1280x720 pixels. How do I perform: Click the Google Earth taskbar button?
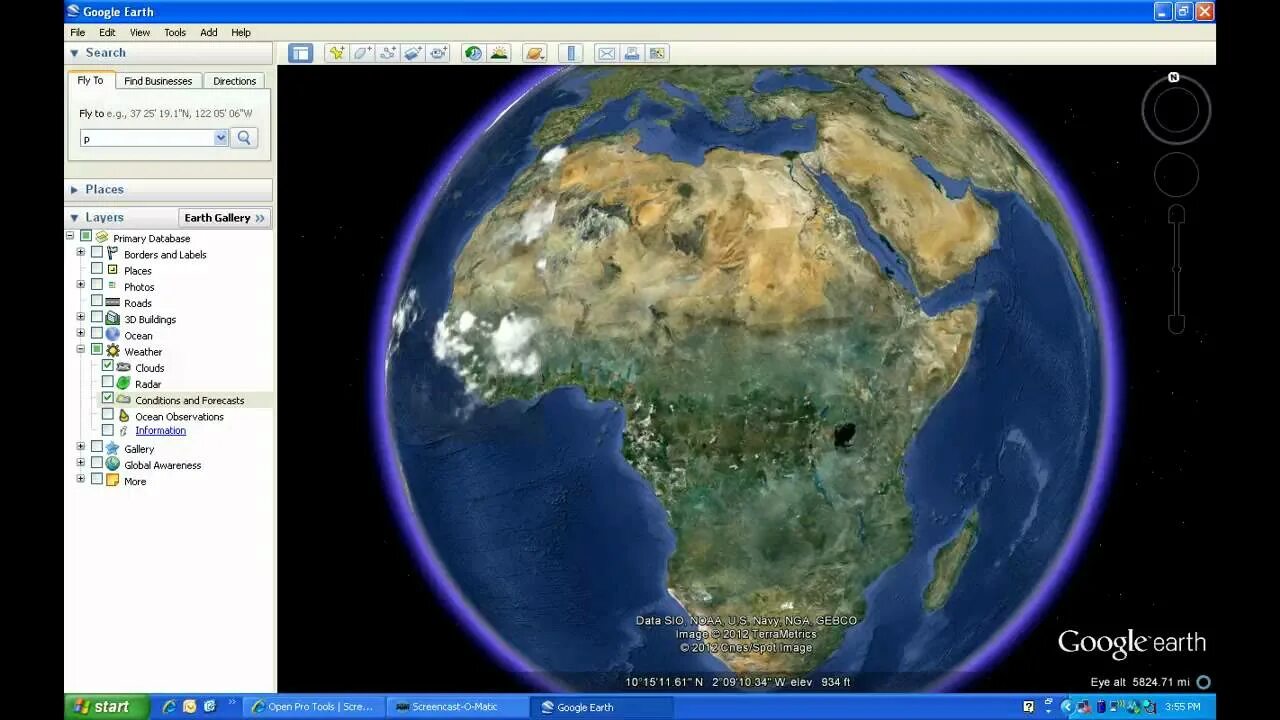(600, 706)
